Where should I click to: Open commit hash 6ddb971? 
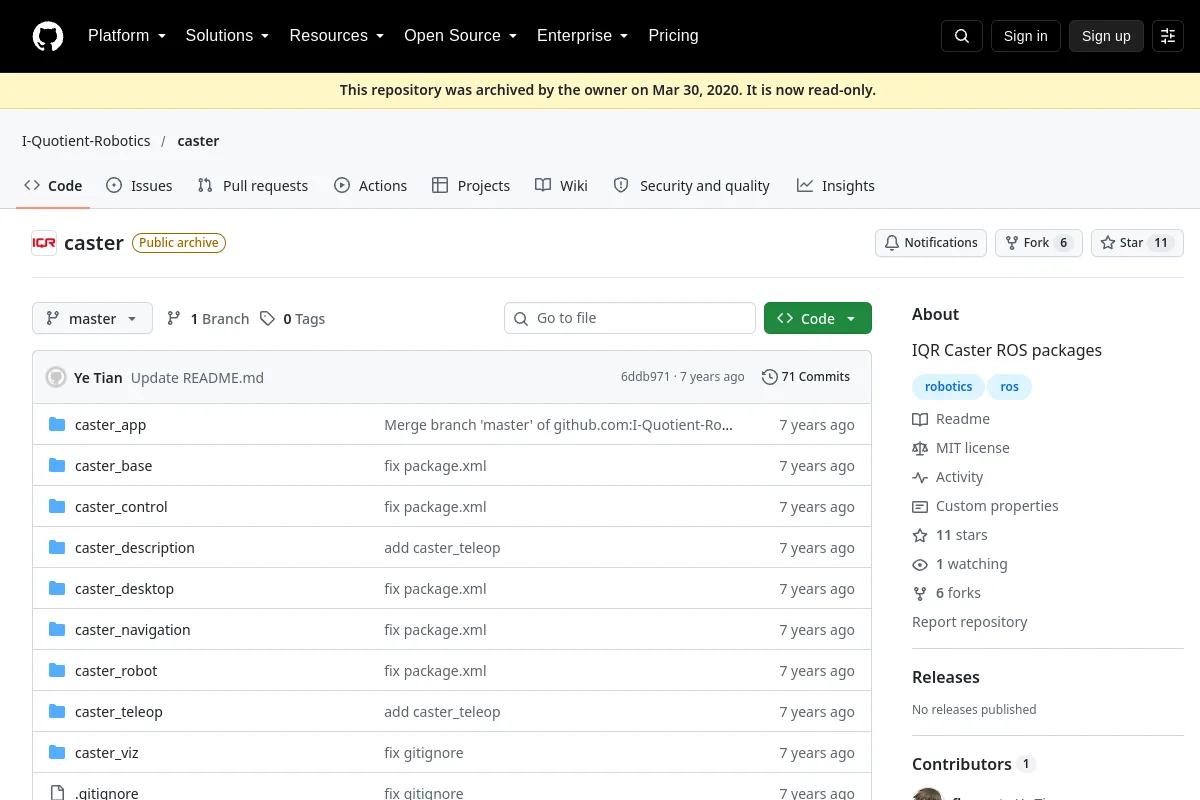pyautogui.click(x=645, y=377)
